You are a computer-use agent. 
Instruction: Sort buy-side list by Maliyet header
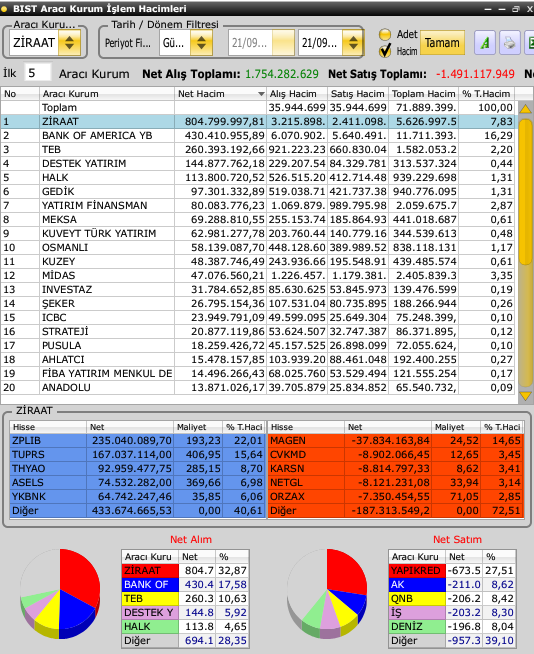coord(198,427)
